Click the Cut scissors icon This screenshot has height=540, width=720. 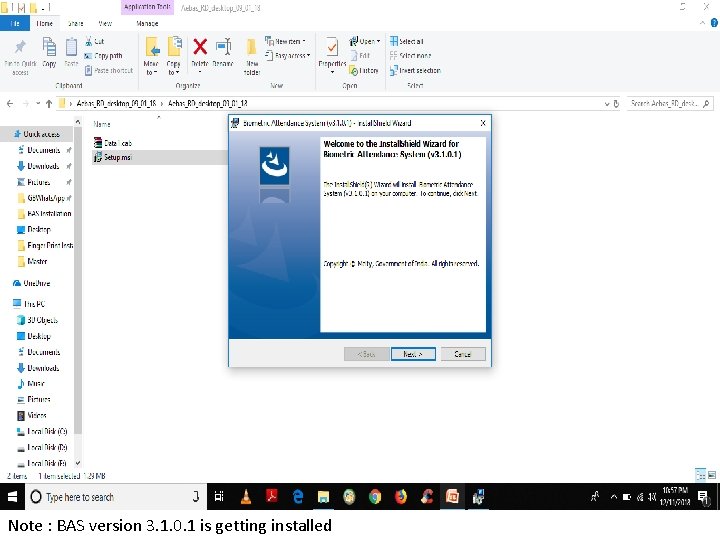pos(89,41)
